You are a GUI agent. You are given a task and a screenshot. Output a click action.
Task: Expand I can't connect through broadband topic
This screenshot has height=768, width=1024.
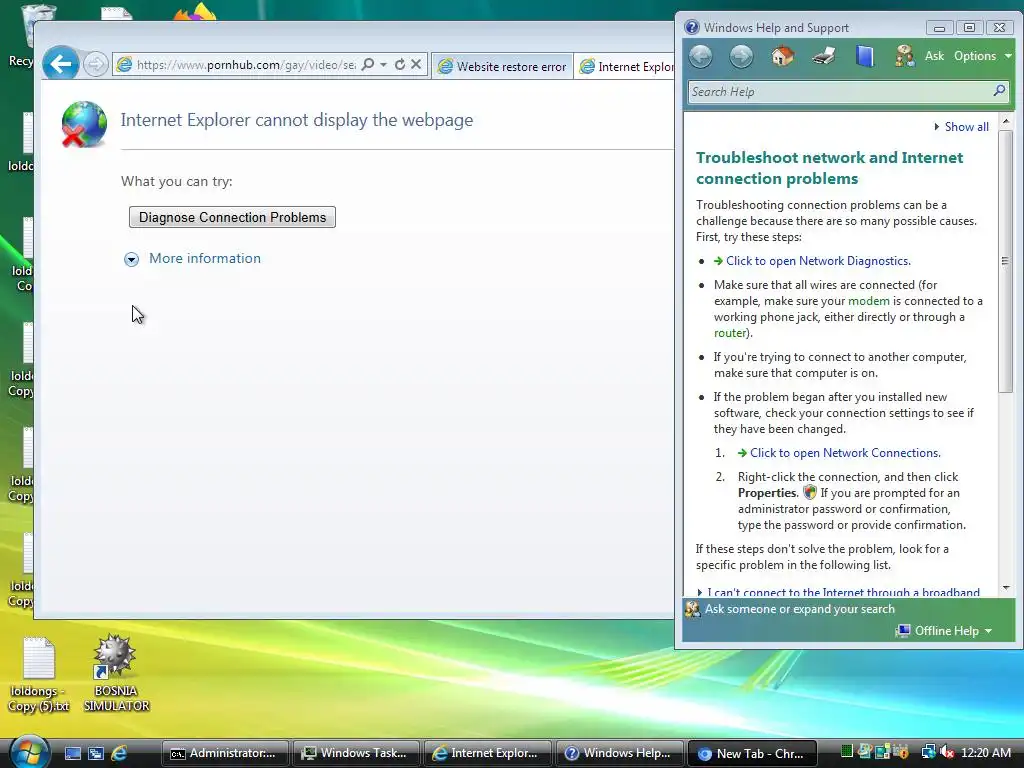pyautogui.click(x=842, y=592)
